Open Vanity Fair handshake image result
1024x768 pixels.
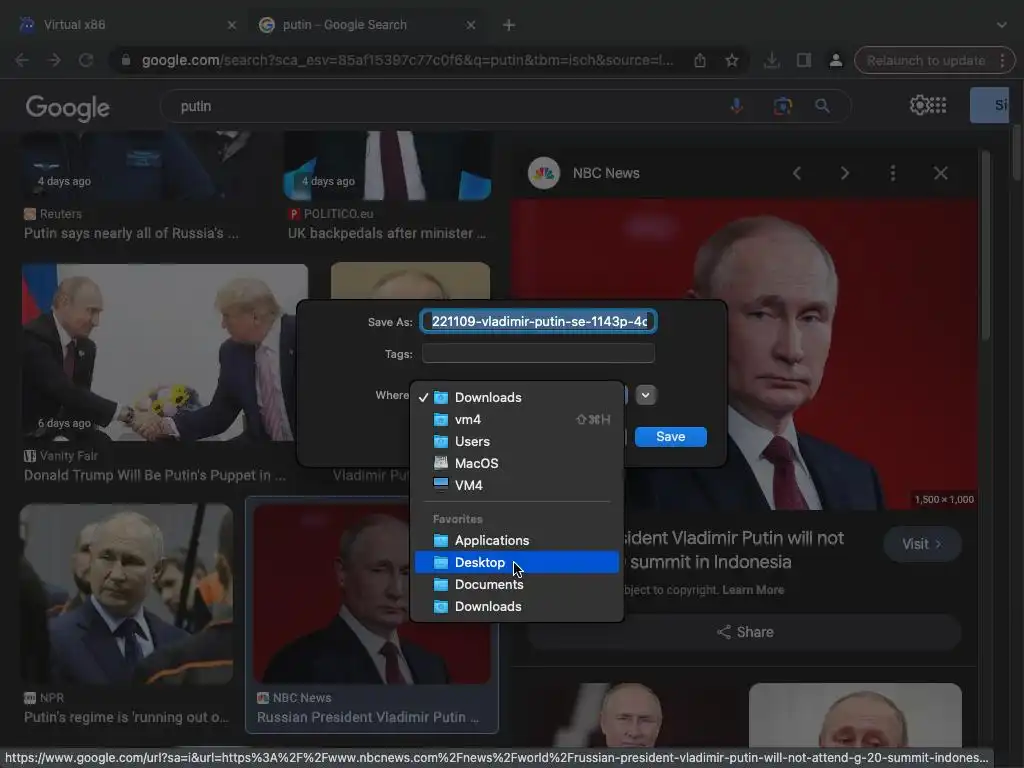pos(165,352)
